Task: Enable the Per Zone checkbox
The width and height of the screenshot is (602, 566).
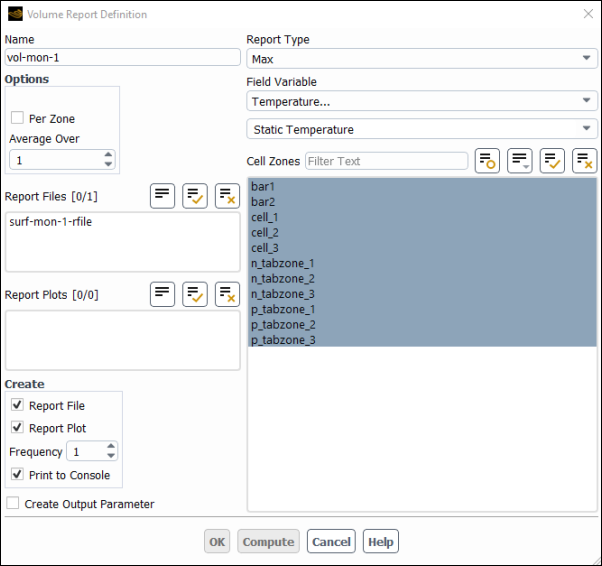Action: [x=18, y=118]
